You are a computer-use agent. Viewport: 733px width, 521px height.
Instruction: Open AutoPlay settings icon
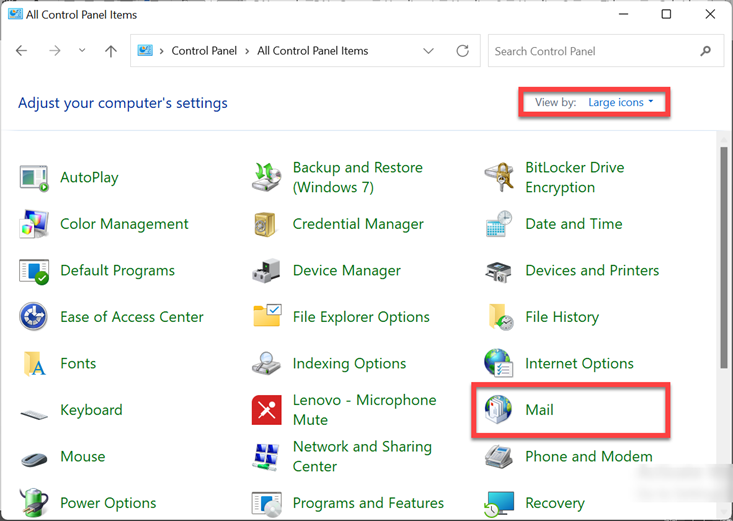tap(34, 178)
